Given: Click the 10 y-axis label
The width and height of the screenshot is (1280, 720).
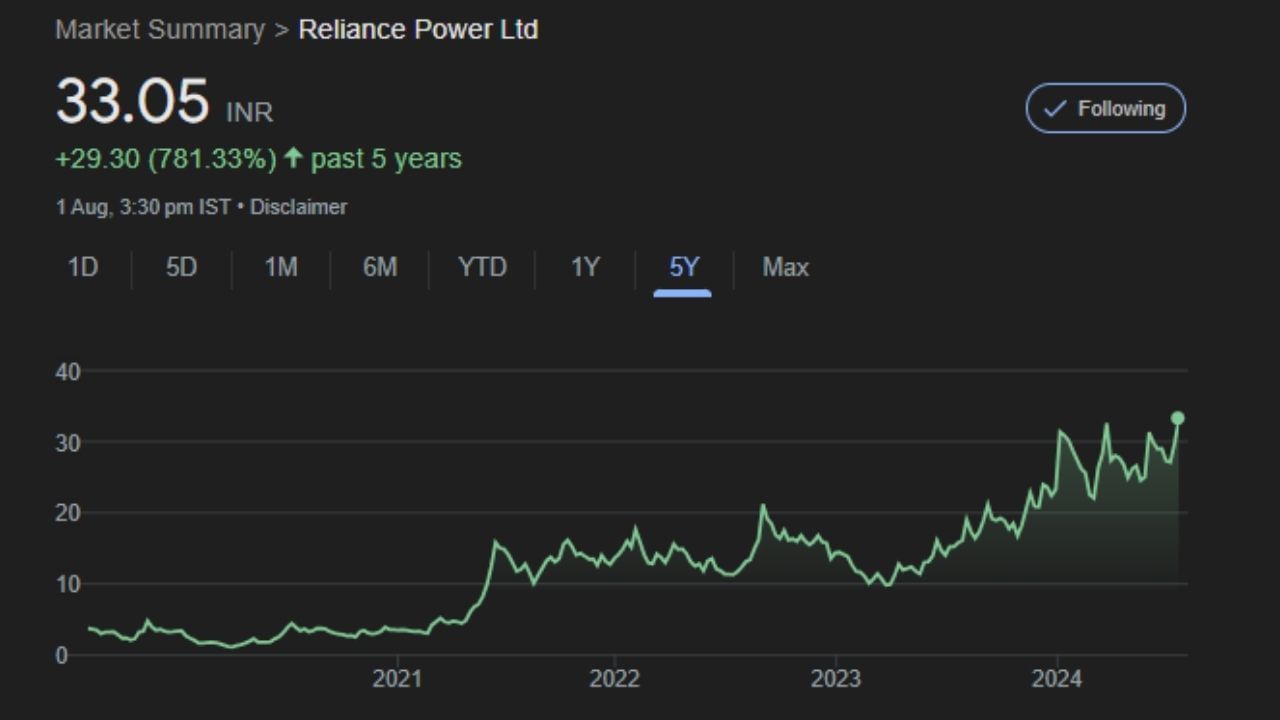Looking at the screenshot, I should pos(68,584).
